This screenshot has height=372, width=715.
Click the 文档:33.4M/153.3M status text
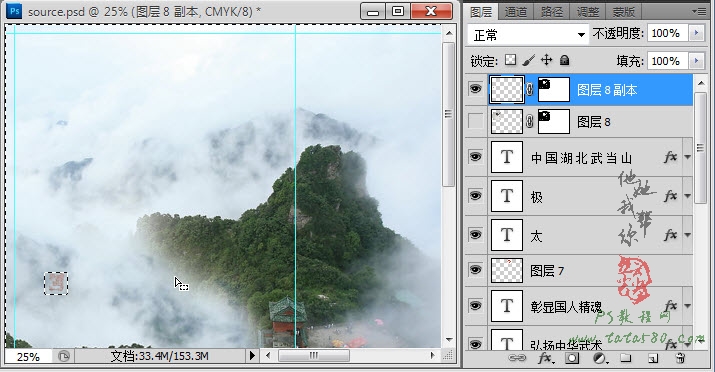159,356
